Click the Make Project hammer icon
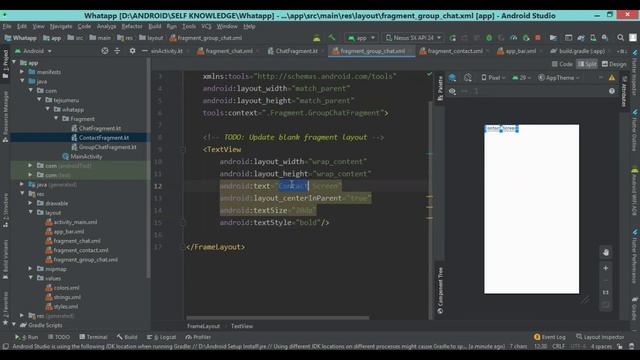The image size is (640, 360). tap(332, 38)
